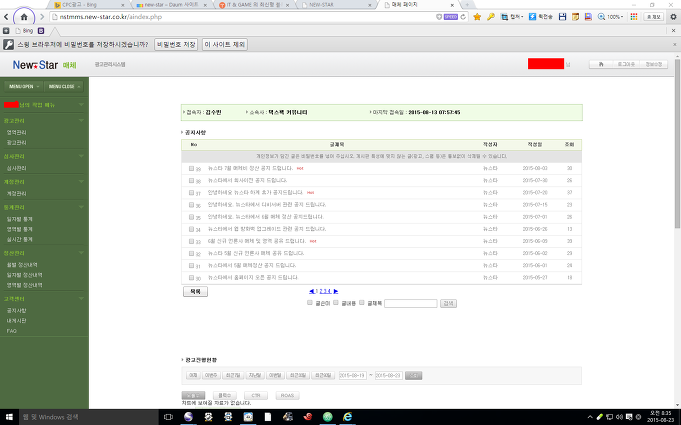The image size is (681, 425).
Task: Click the white document taskbar icon
Action: point(268,417)
